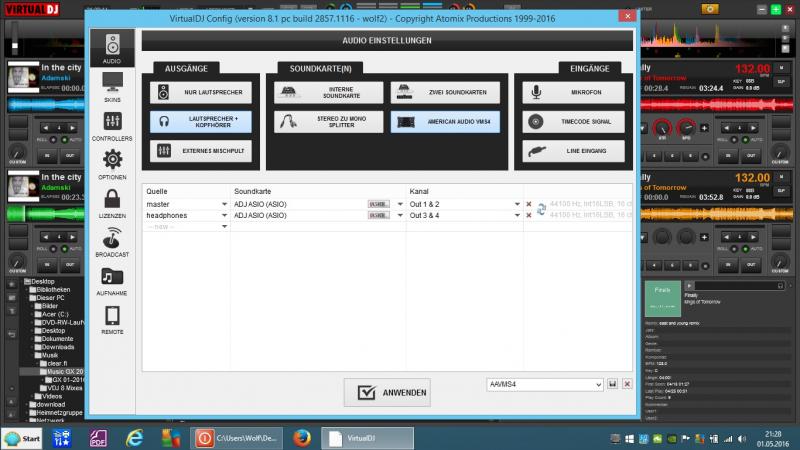Open Out 1 & 2 channel dropdown

pyautogui.click(x=517, y=204)
